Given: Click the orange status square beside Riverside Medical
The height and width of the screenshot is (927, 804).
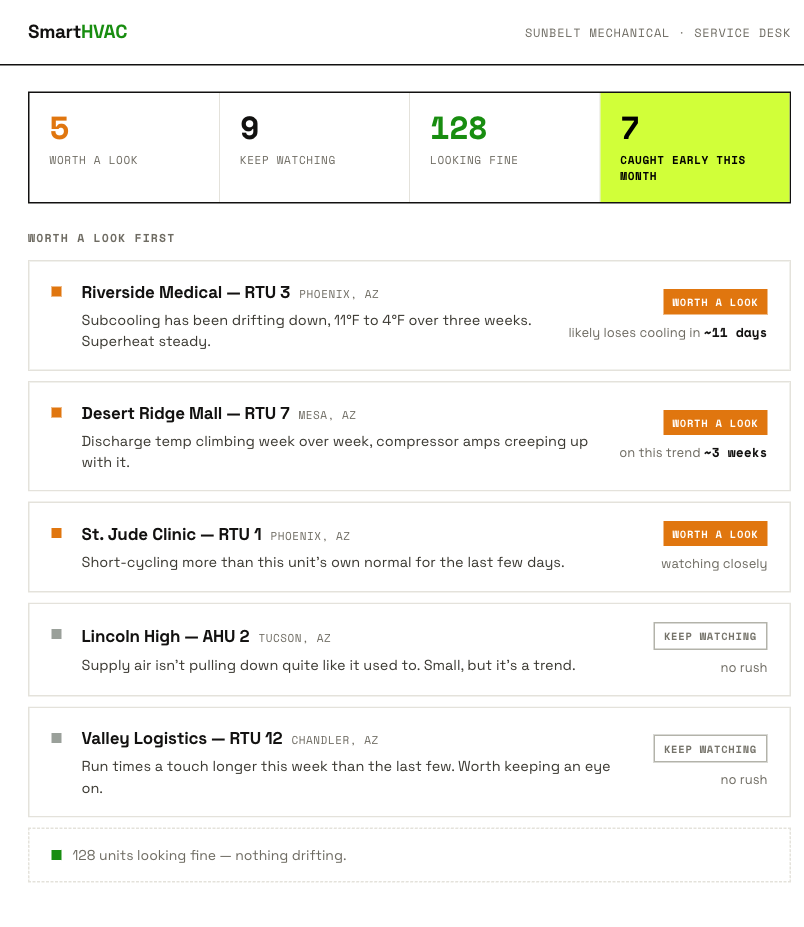Looking at the screenshot, I should tap(57, 291).
